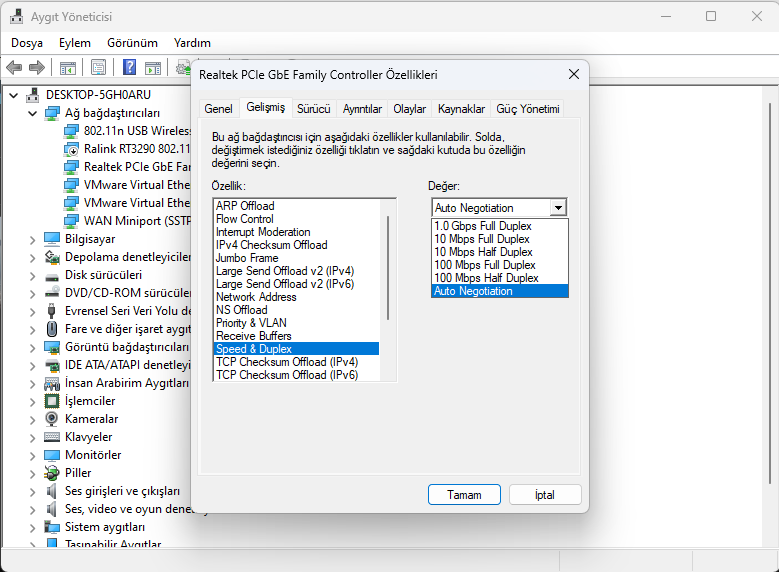
Task: Expand the Disk sürücüleri branch
Action: 33,276
